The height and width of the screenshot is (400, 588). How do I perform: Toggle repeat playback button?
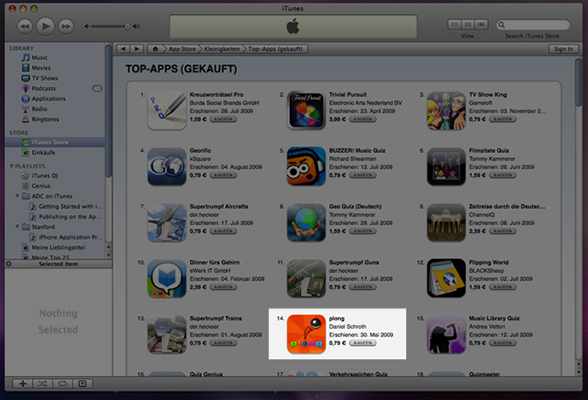(62, 384)
